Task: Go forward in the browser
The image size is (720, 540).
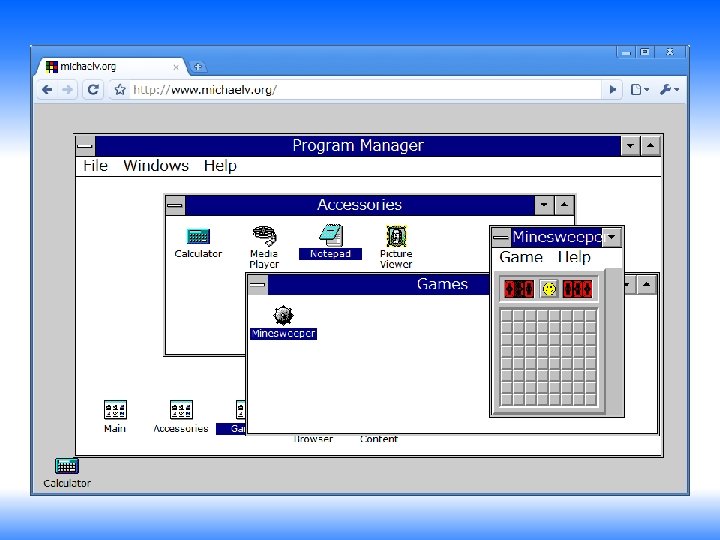Action: tap(68, 90)
